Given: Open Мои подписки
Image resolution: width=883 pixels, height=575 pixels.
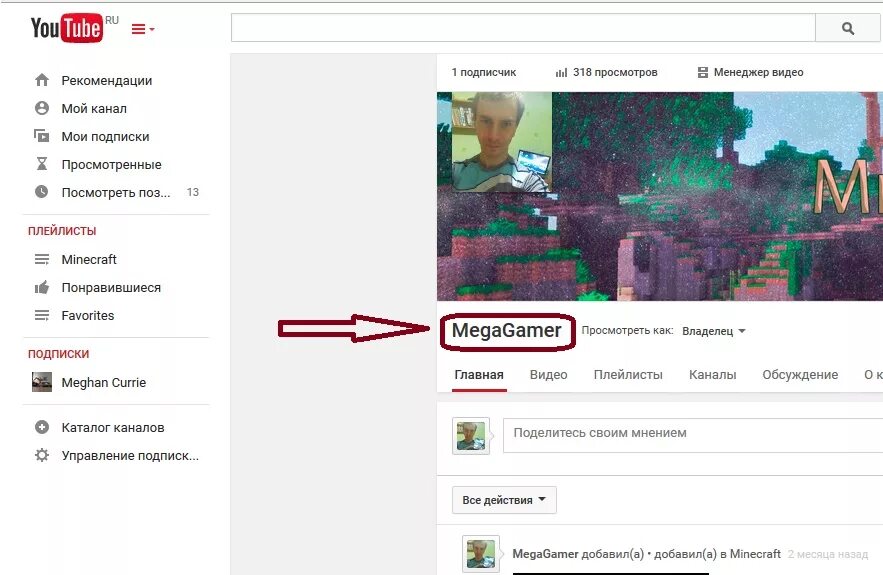Looking at the screenshot, I should tap(105, 137).
